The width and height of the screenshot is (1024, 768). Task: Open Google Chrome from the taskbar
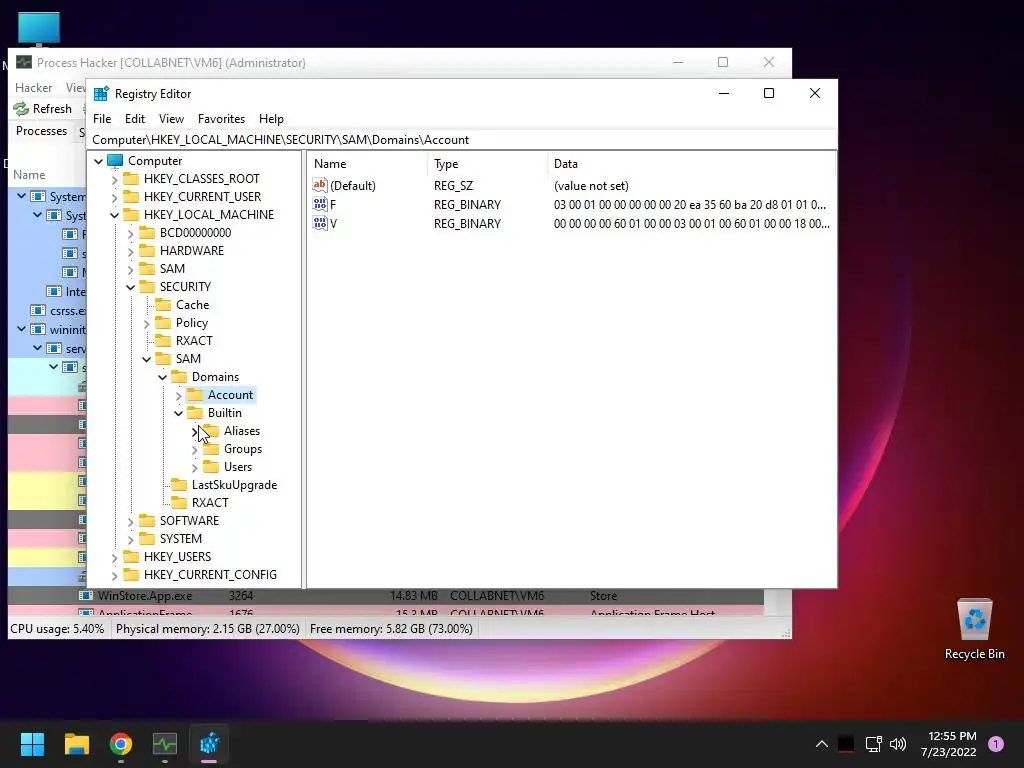(x=121, y=744)
